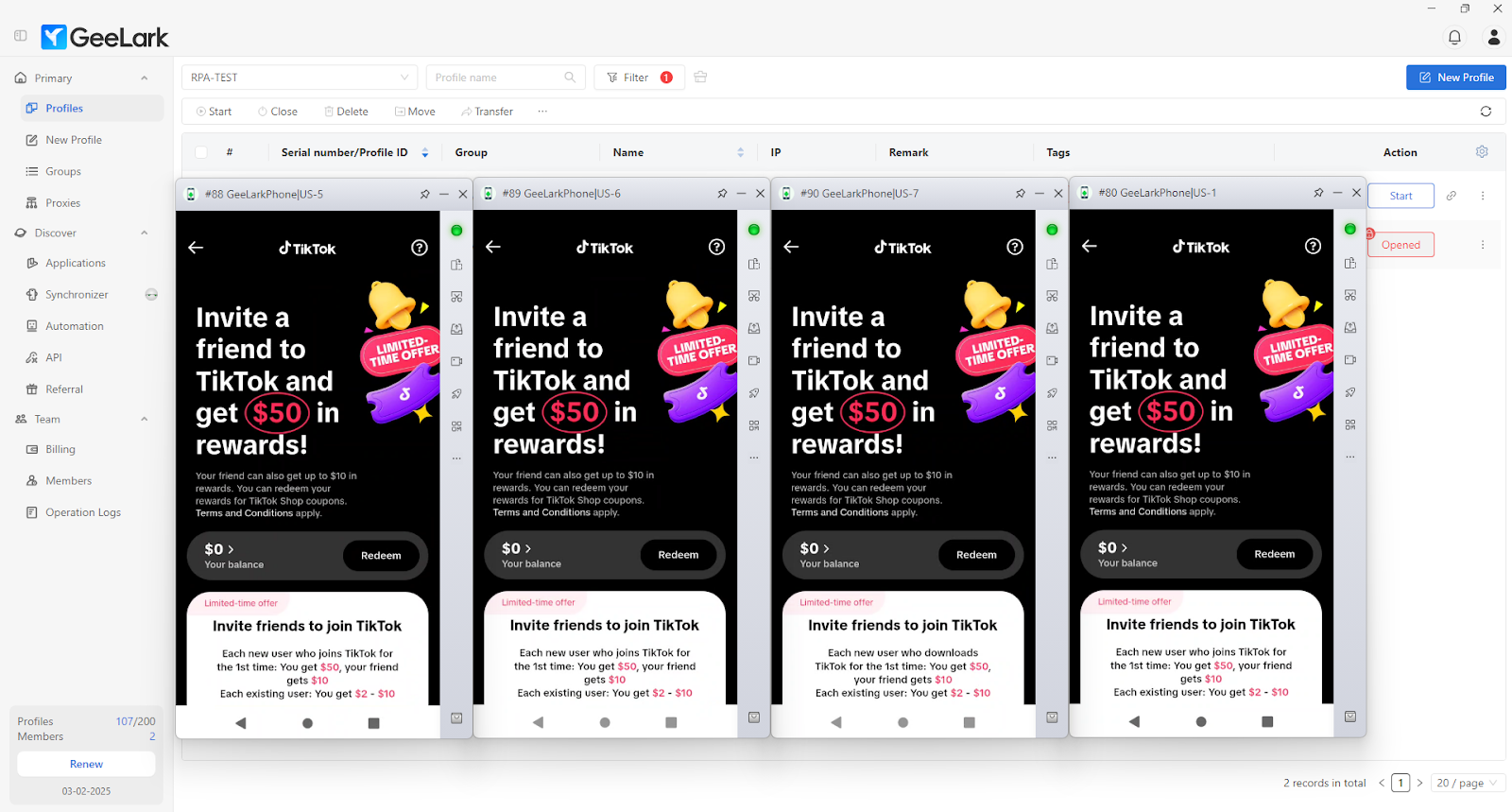Open the table column settings gear
Screen dimensions: 1512x812
click(x=1482, y=151)
